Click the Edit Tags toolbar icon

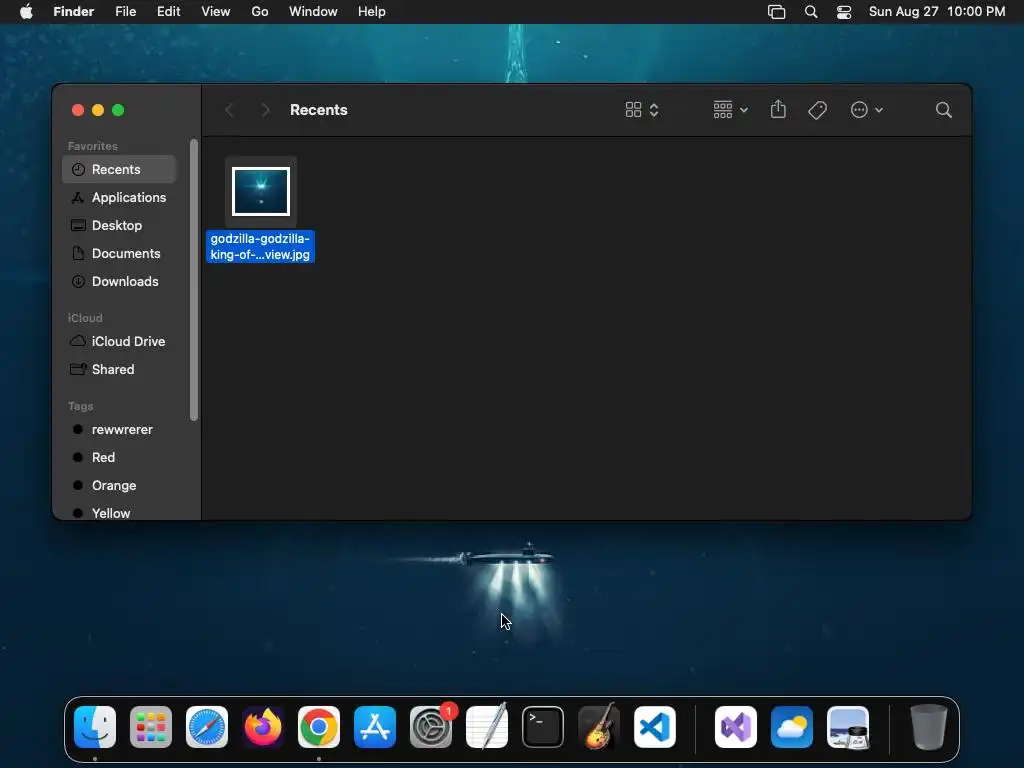(x=818, y=110)
